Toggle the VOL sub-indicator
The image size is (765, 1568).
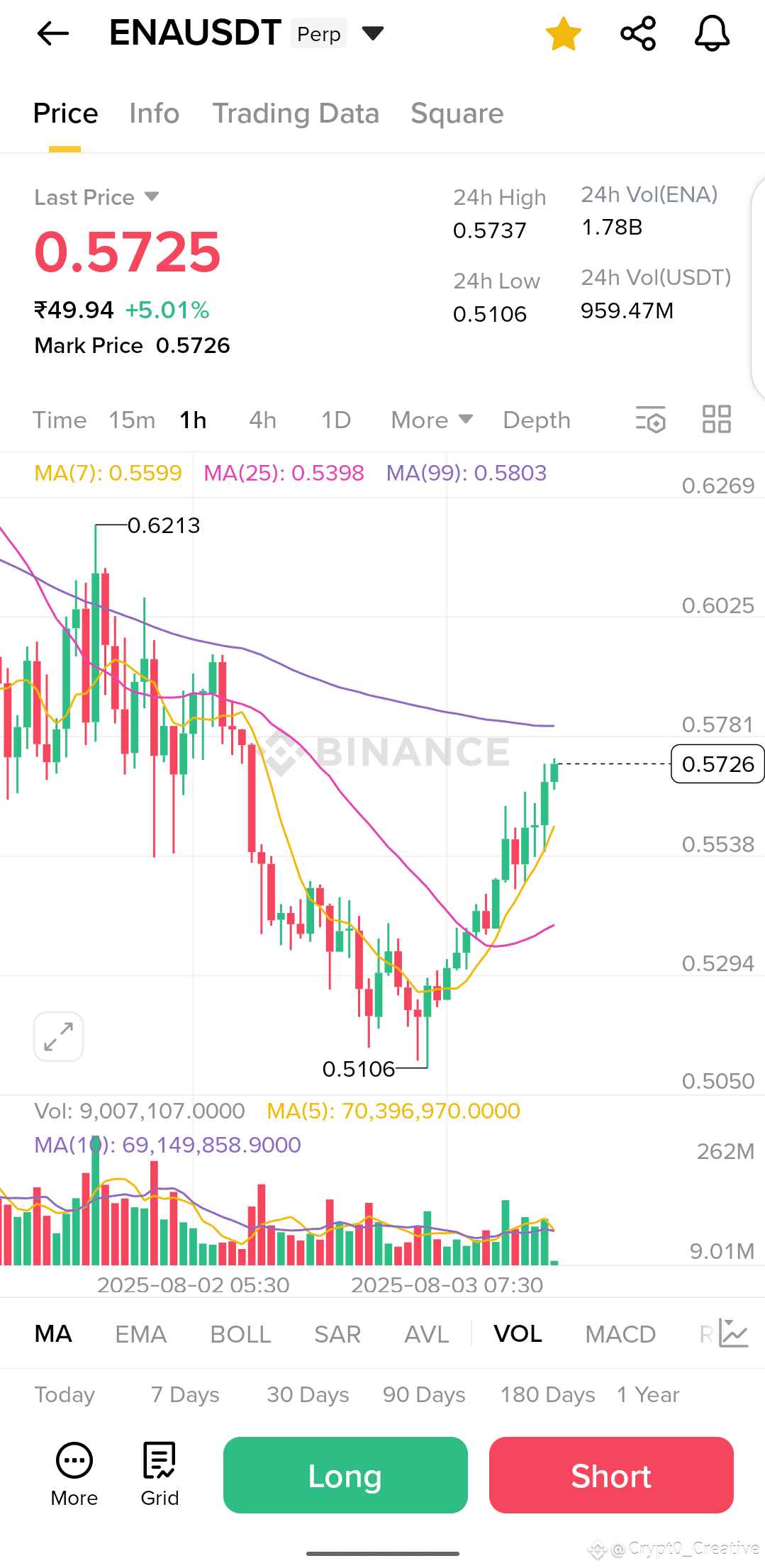coord(518,1334)
